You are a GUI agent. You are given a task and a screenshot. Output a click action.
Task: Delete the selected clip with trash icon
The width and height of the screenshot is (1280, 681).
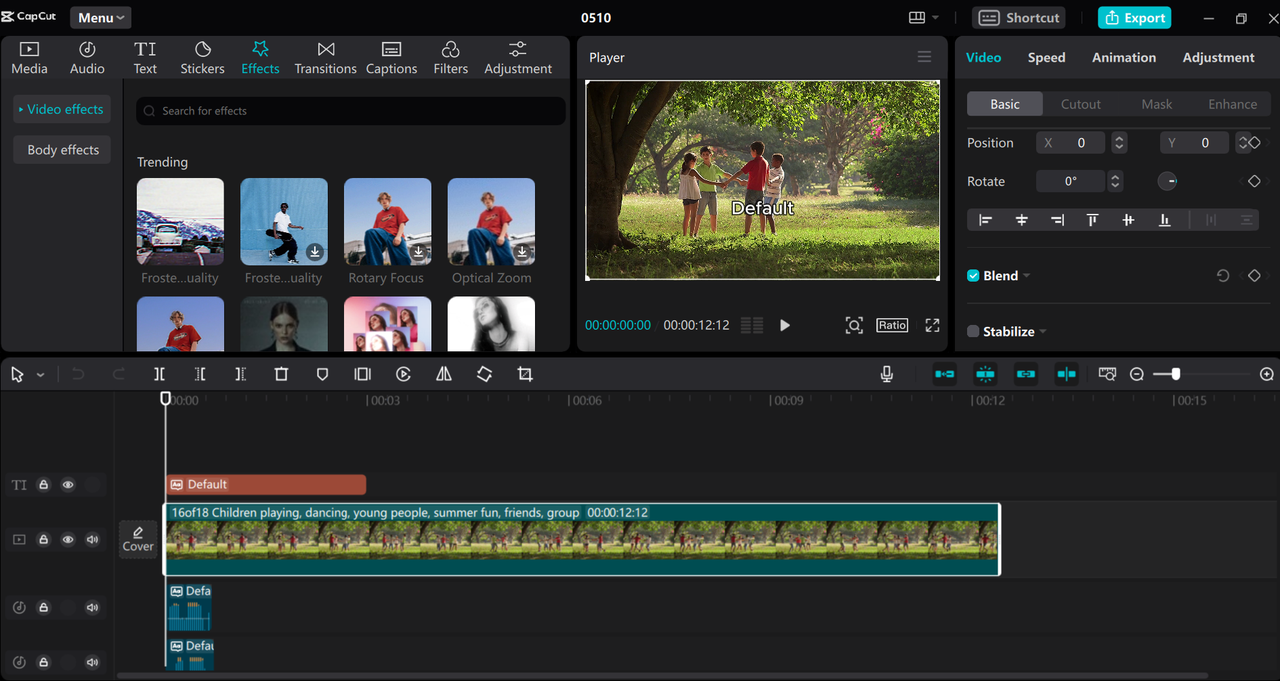[281, 374]
